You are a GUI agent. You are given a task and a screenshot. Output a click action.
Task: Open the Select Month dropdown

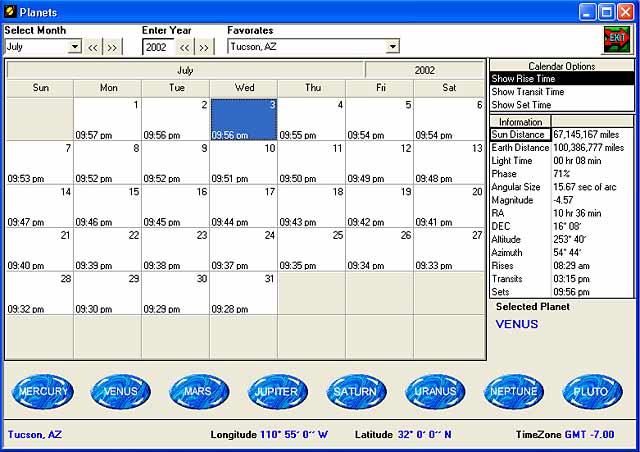pos(74,47)
